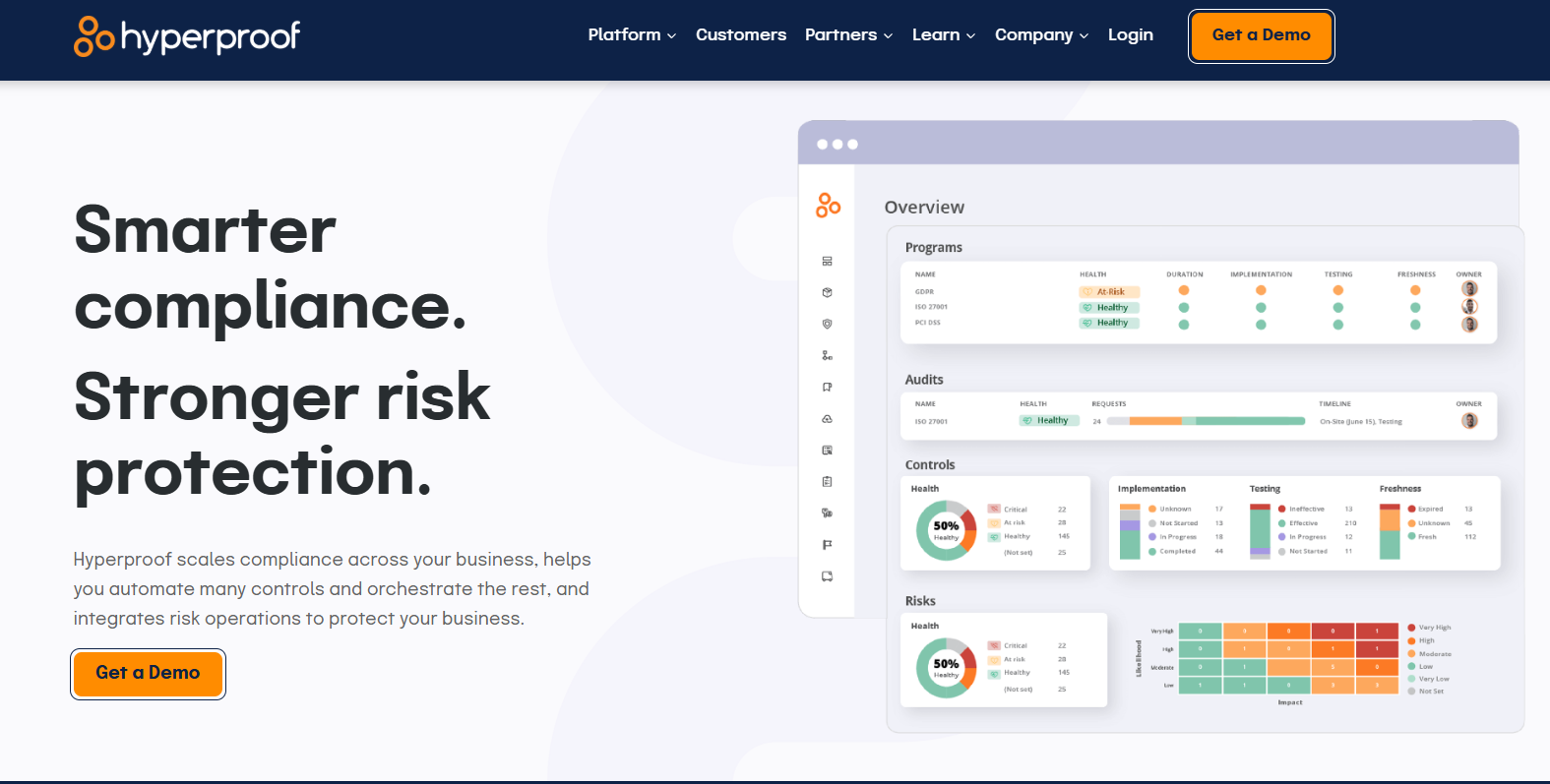This screenshot has height=784, width=1550.
Task: Click the Effective count 210 under Testing
Action: [1350, 523]
